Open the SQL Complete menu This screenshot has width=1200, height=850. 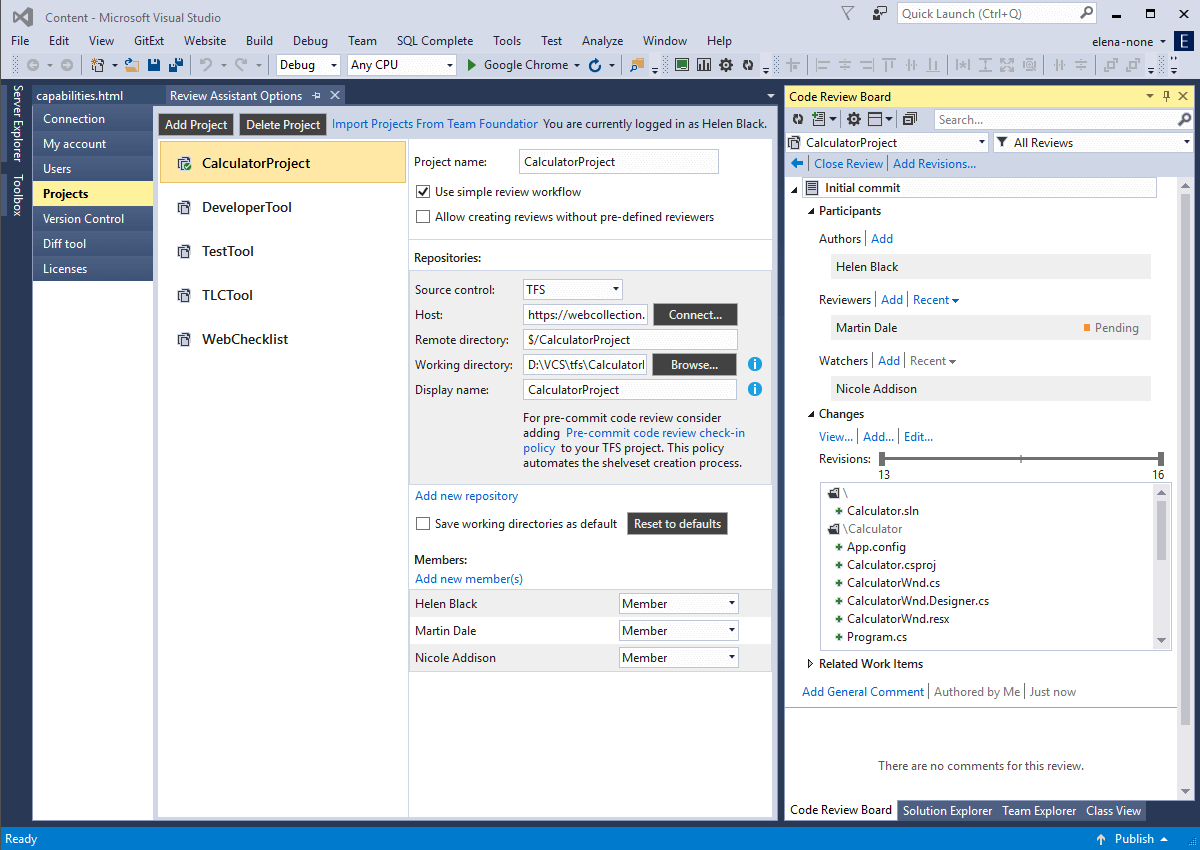pos(435,40)
